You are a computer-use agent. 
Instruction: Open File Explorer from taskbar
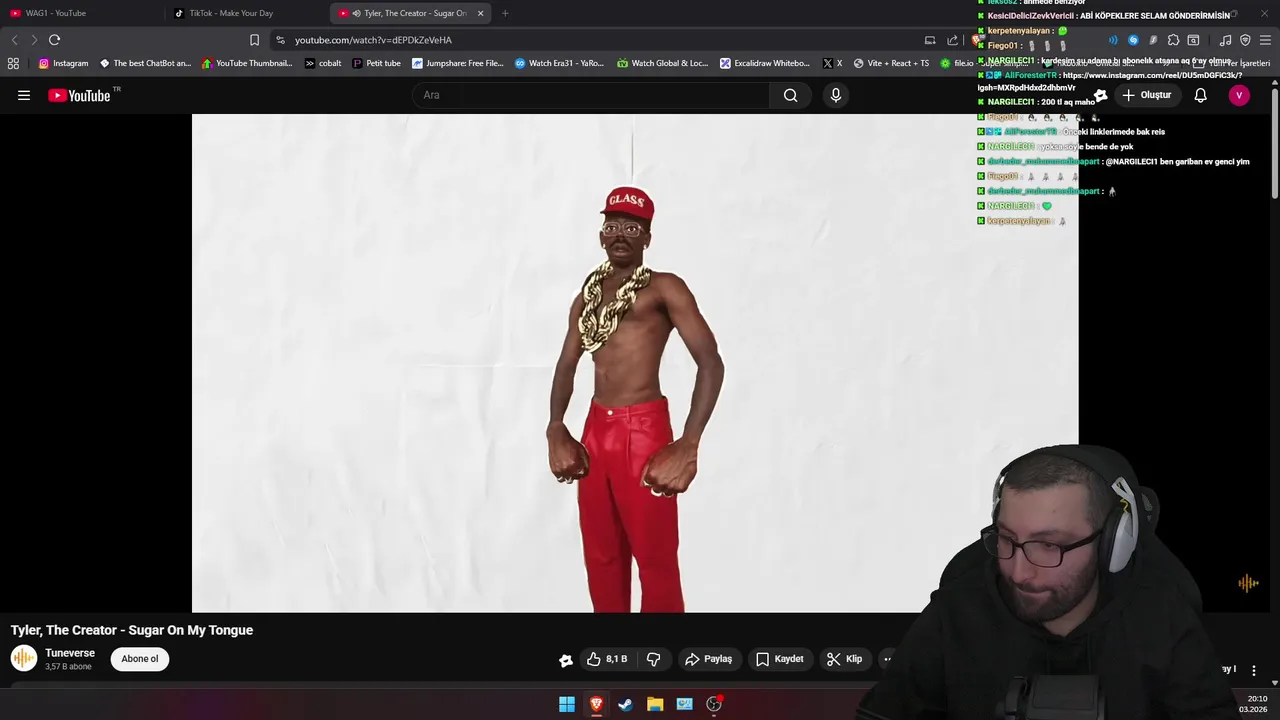click(x=655, y=704)
